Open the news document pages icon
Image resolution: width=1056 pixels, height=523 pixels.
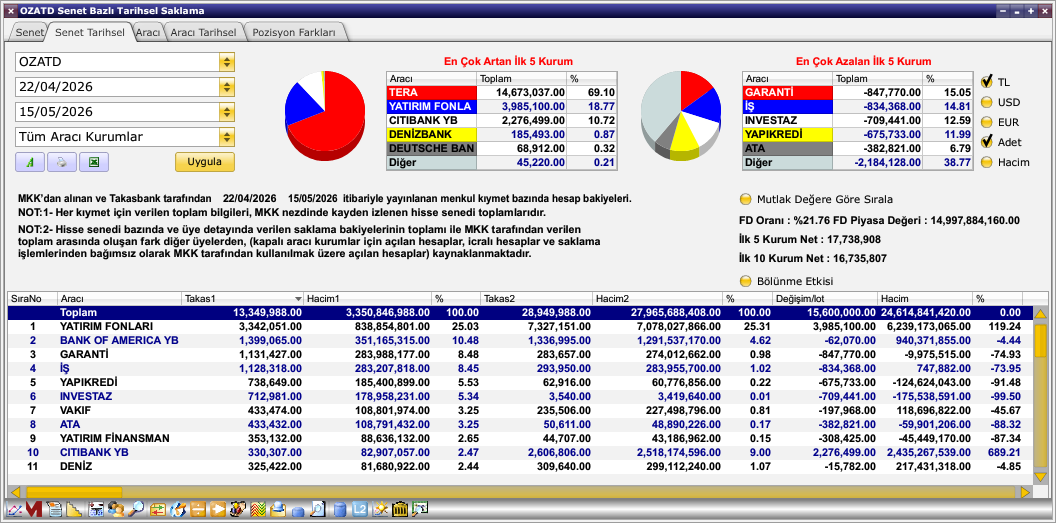[x=54, y=510]
